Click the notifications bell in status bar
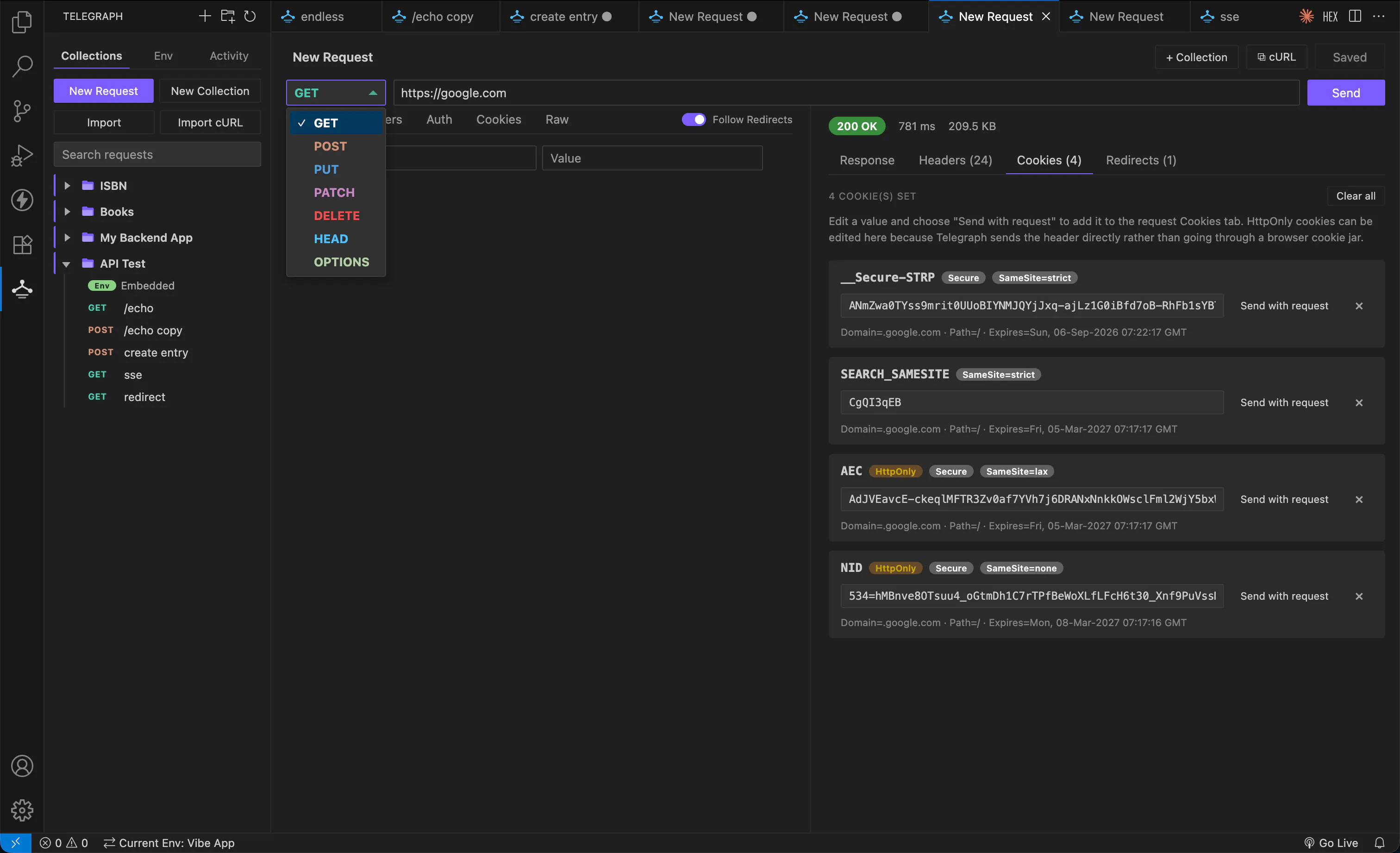 1379,843
